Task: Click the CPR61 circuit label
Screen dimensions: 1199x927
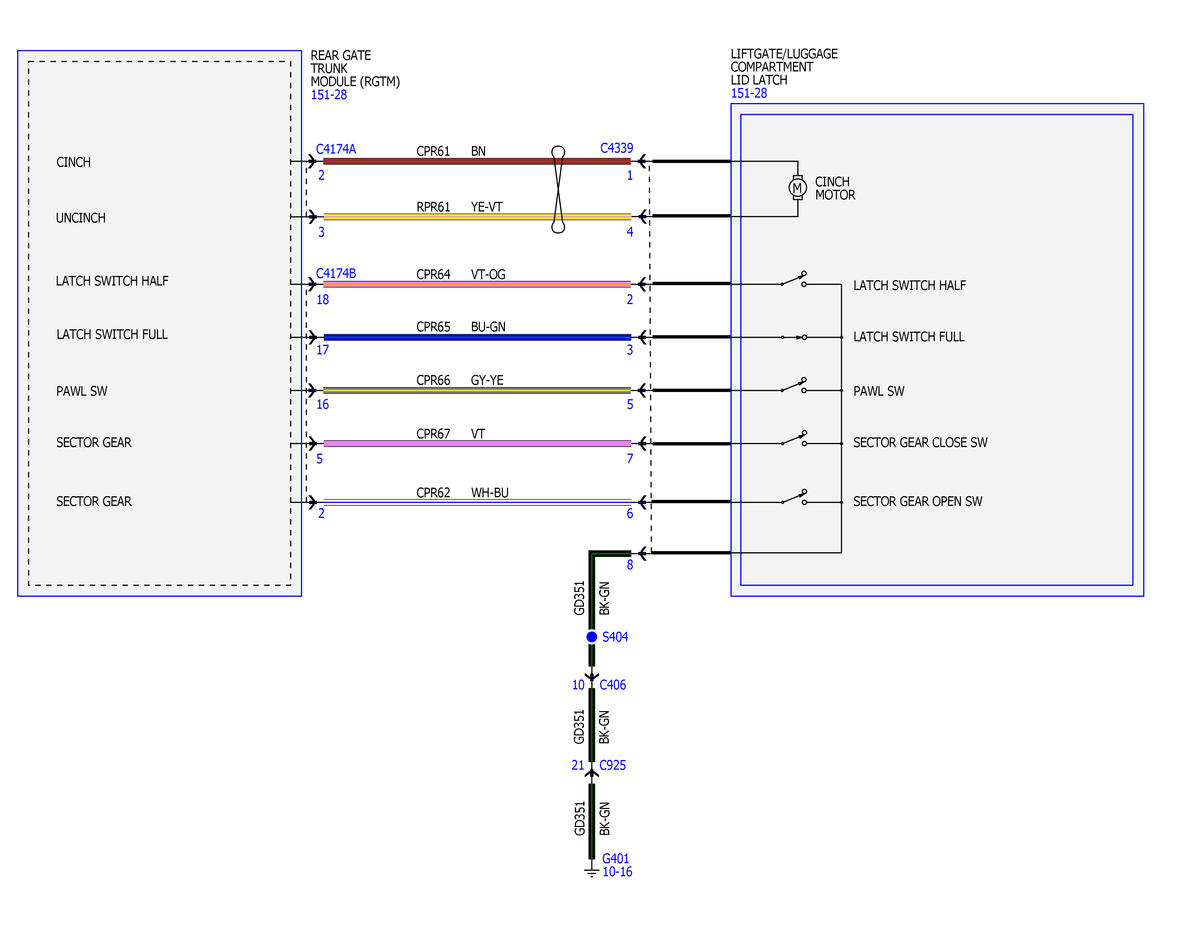Action: [433, 151]
